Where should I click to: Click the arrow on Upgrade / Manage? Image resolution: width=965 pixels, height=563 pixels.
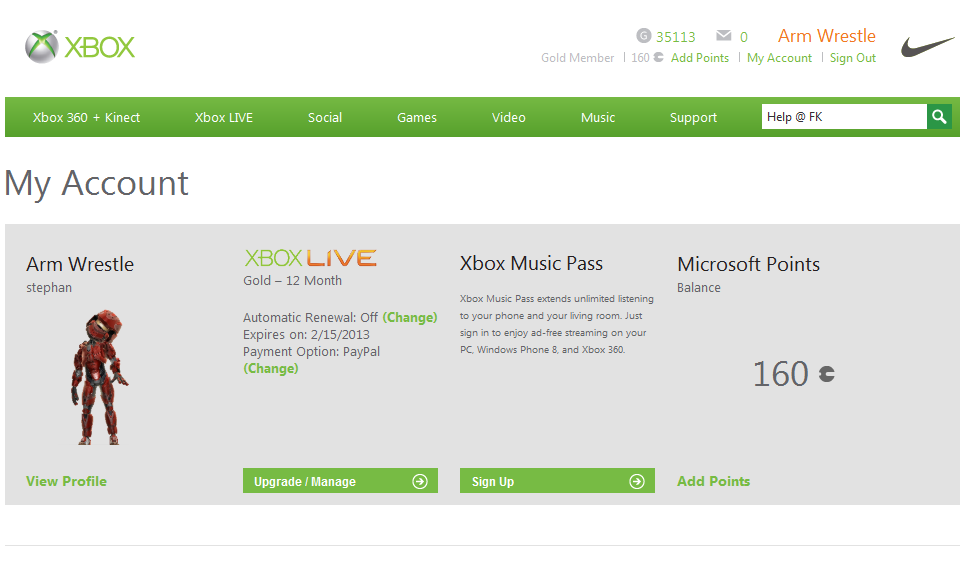click(420, 481)
